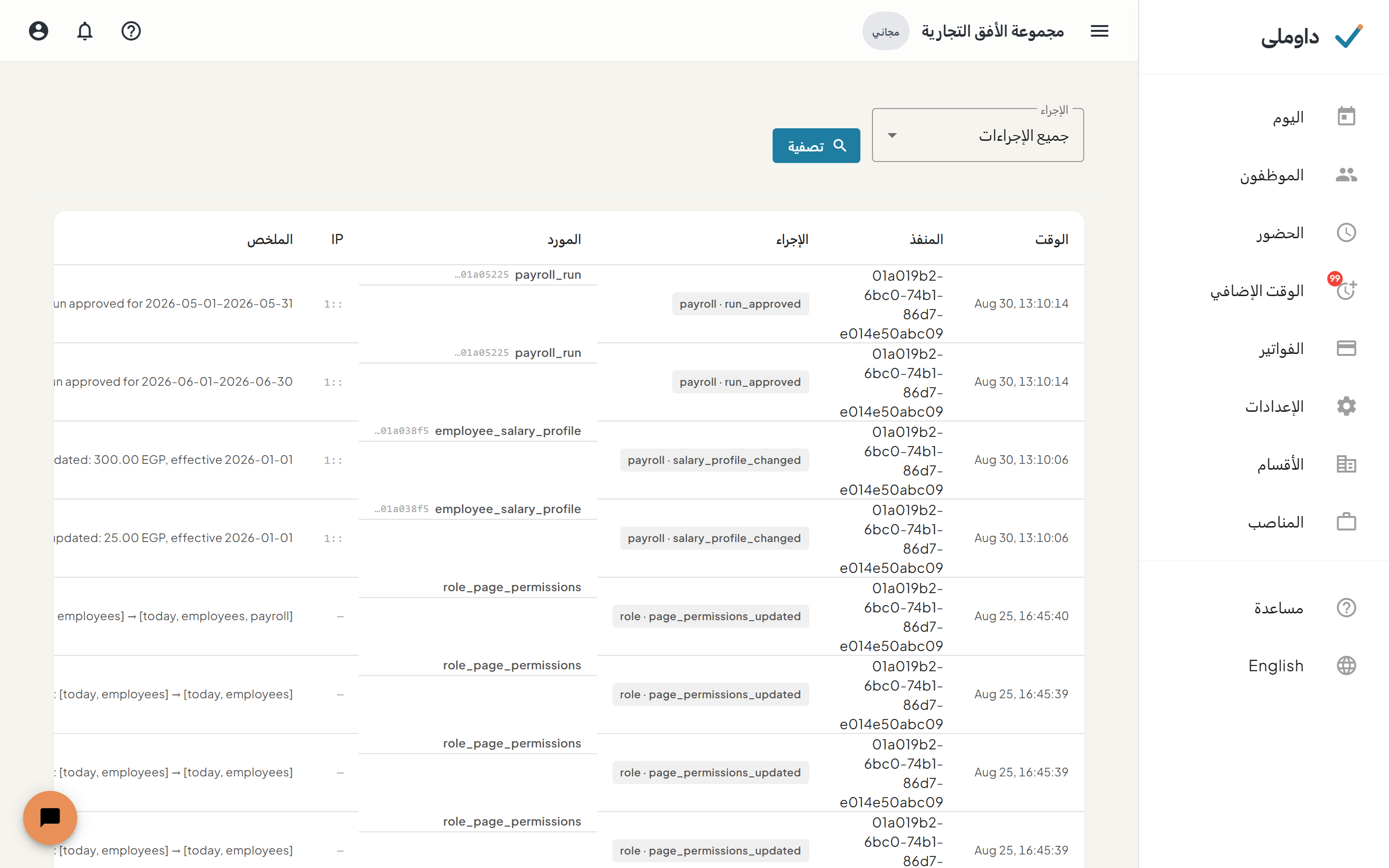Click the الوقت column header
1389x868 pixels.
[x=1051, y=239]
